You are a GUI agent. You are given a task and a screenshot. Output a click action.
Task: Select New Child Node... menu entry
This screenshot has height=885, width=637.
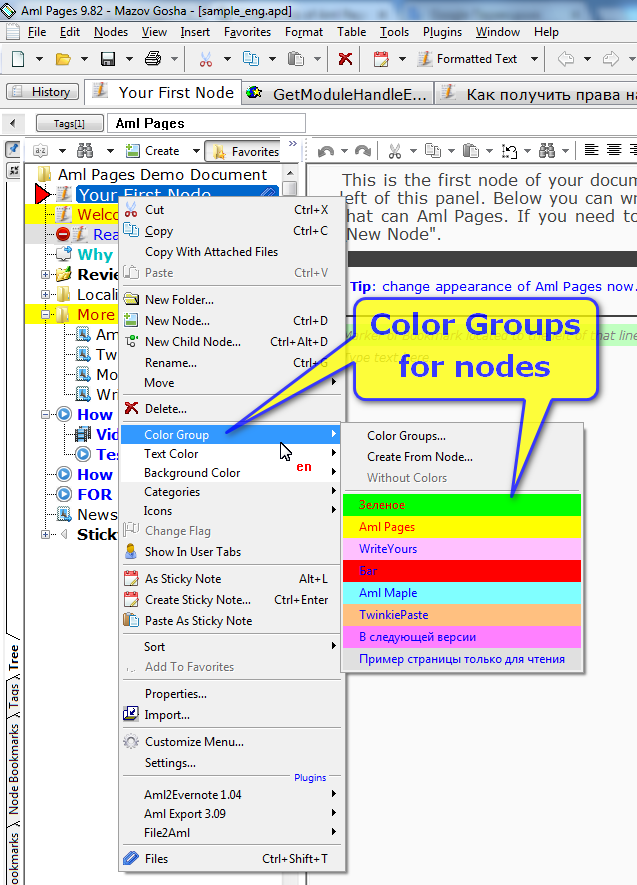232,341
